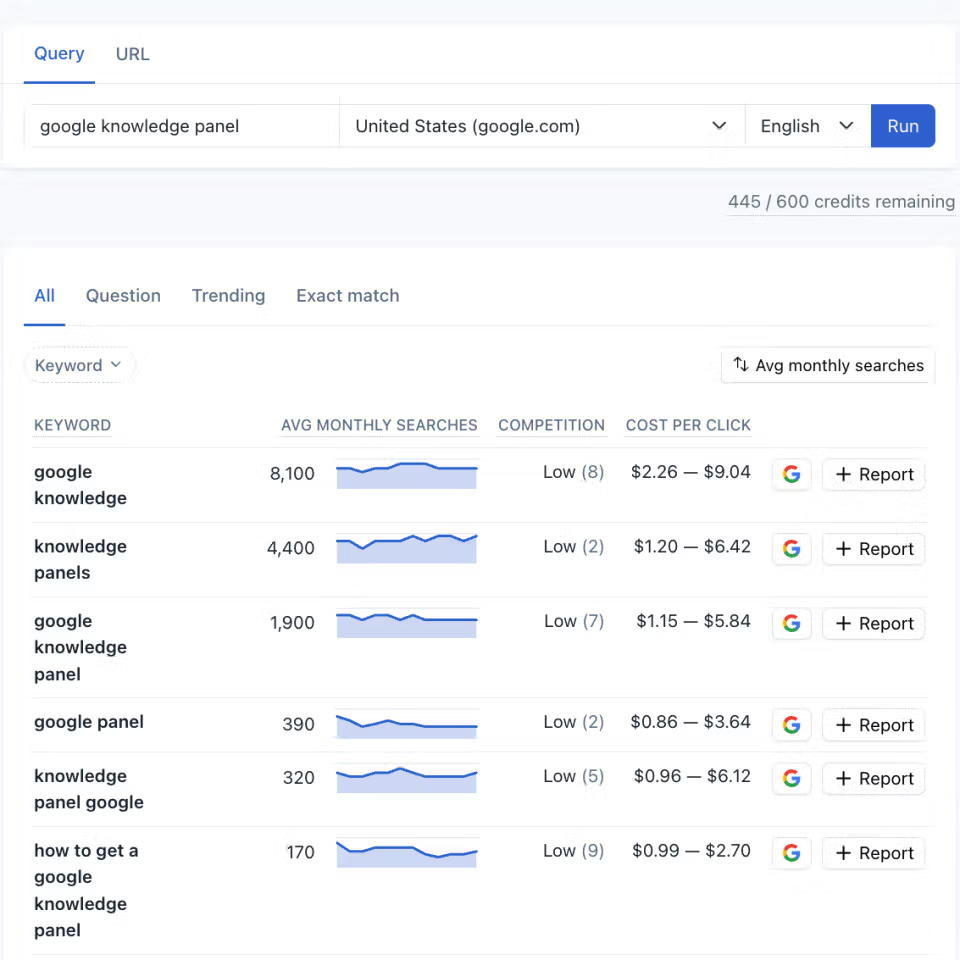Click the Competition column header
The width and height of the screenshot is (960, 960).
tap(551, 425)
